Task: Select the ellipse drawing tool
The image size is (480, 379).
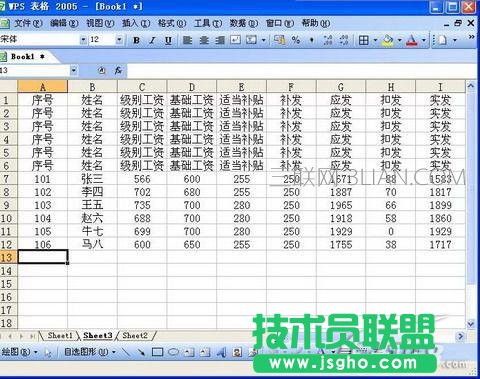Action: pos(173,352)
